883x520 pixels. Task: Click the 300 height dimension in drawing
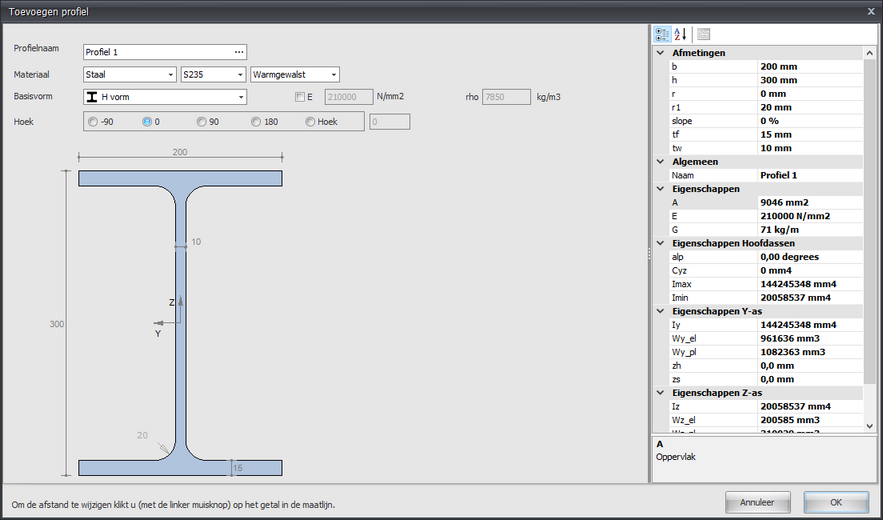pyautogui.click(x=56, y=325)
